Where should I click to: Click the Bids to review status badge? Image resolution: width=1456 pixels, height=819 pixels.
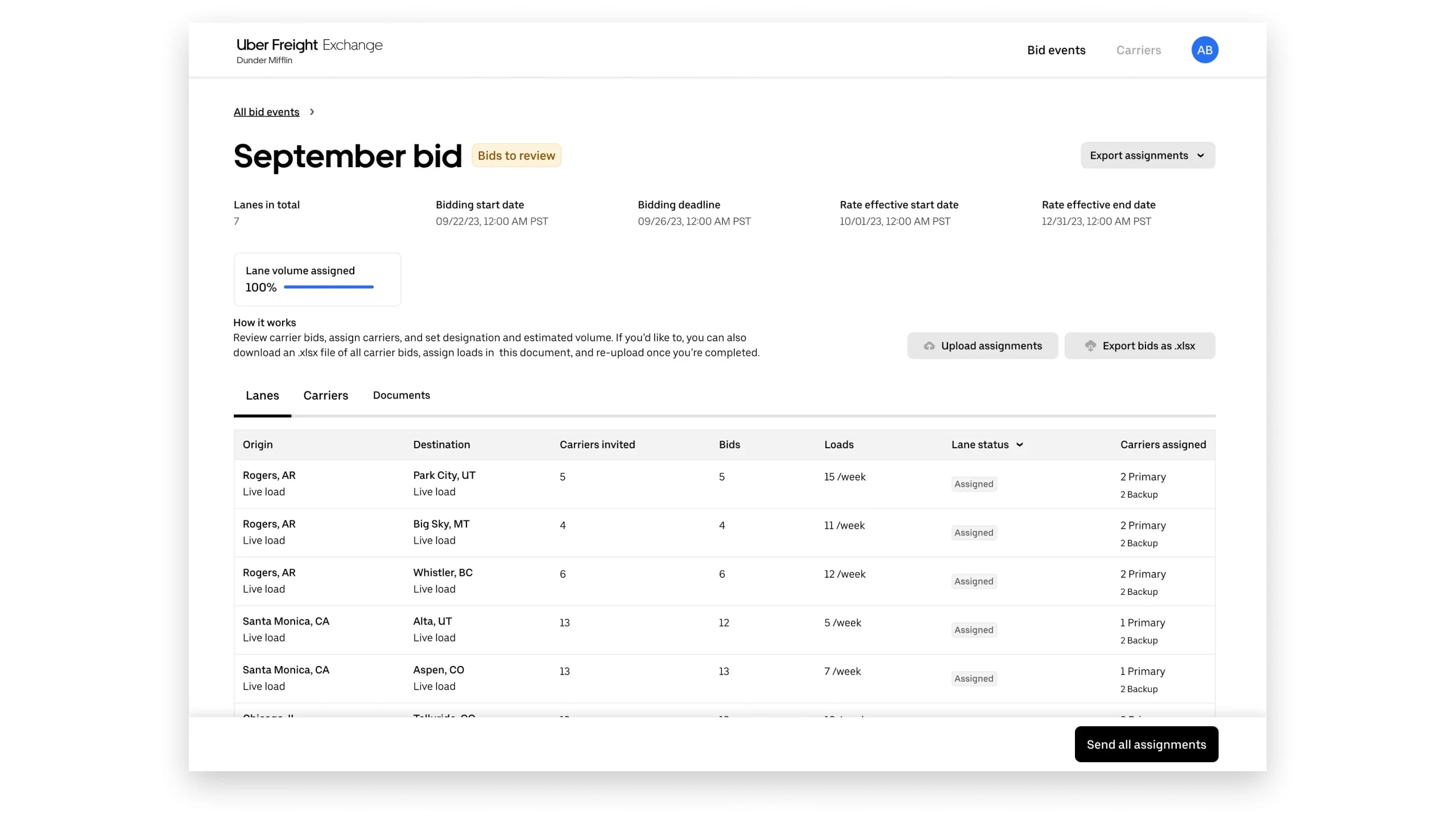(516, 155)
